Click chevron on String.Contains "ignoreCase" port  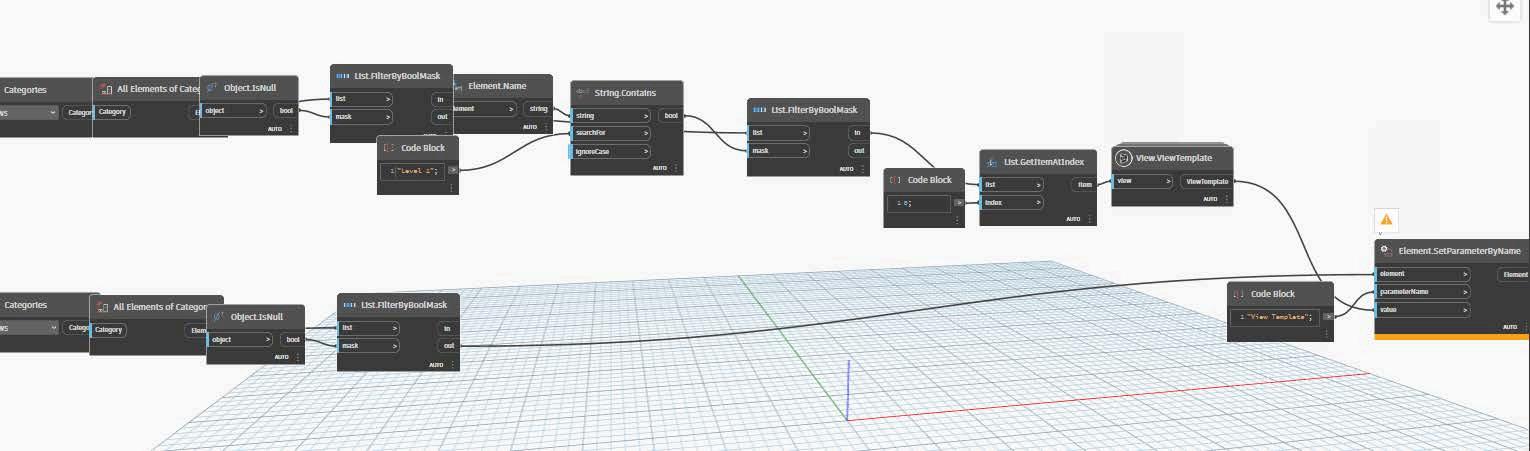[x=646, y=152]
